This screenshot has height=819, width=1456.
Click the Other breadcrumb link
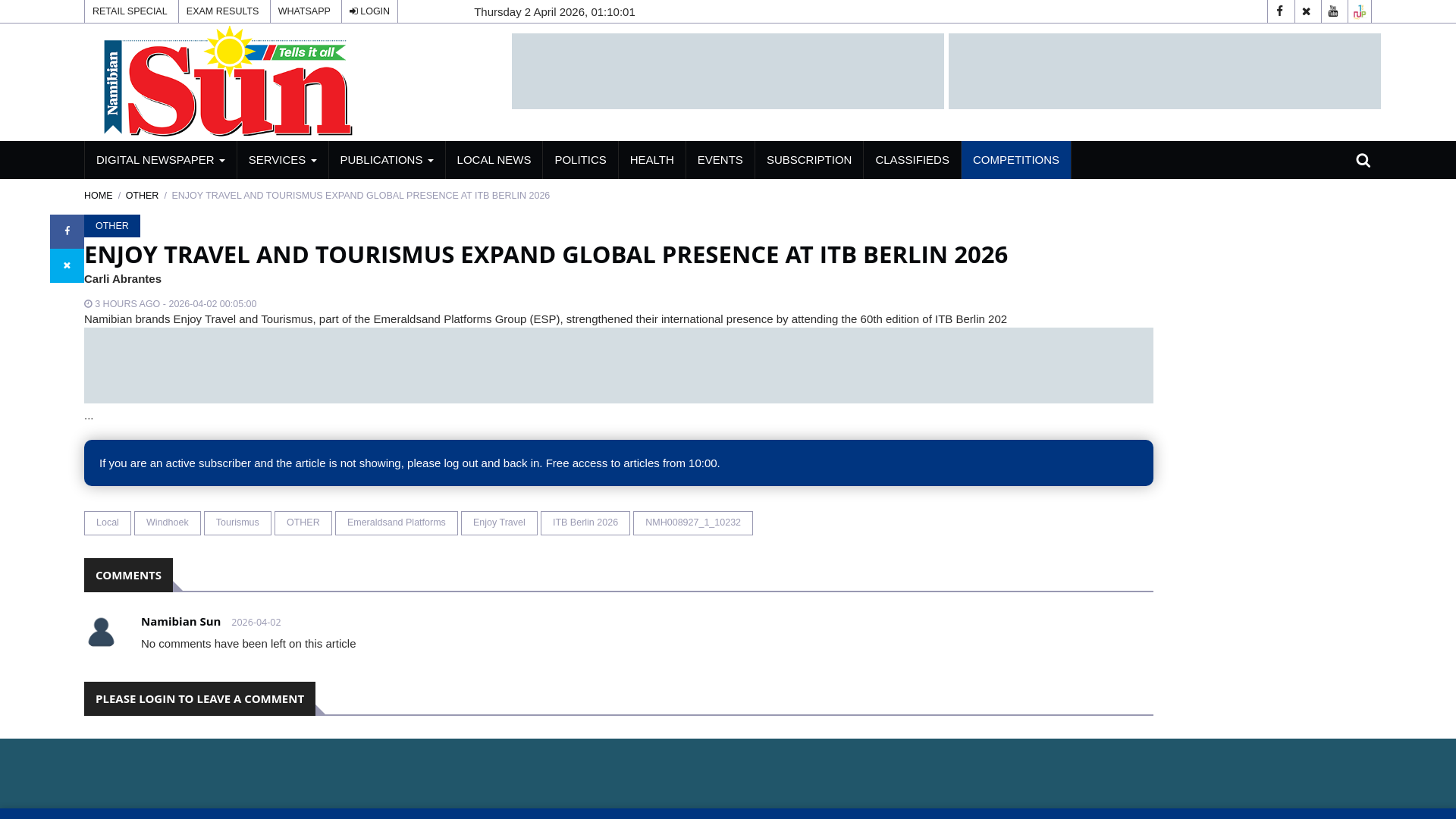(142, 196)
